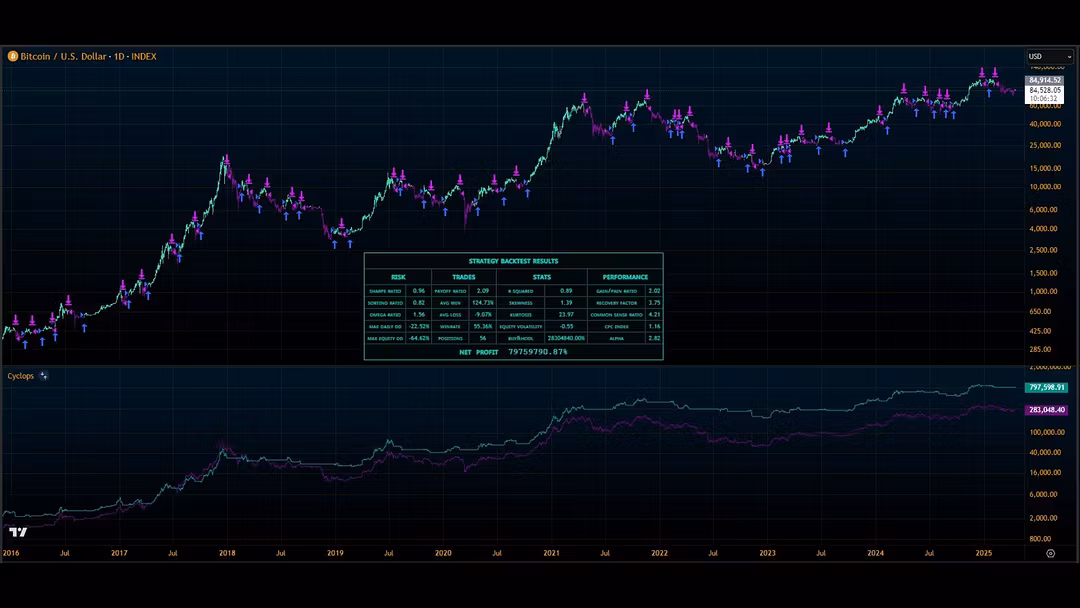Open chart settings via bottom-right gear icon
This screenshot has height=608, width=1080.
pyautogui.click(x=1050, y=553)
